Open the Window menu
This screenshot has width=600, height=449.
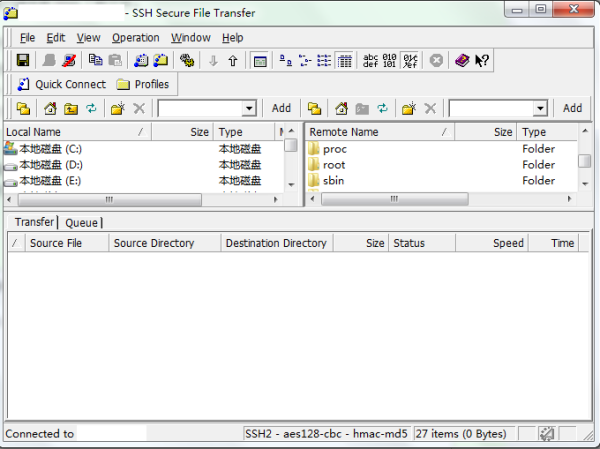click(191, 38)
